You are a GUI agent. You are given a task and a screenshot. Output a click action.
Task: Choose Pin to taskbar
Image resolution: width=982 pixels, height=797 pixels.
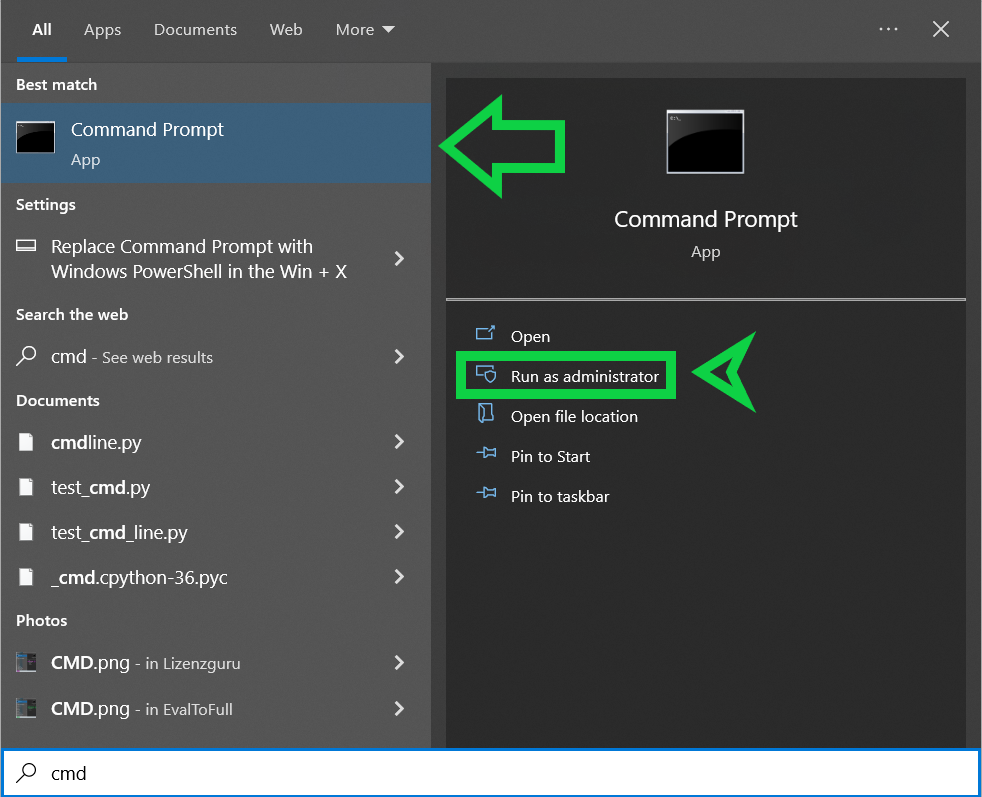560,496
